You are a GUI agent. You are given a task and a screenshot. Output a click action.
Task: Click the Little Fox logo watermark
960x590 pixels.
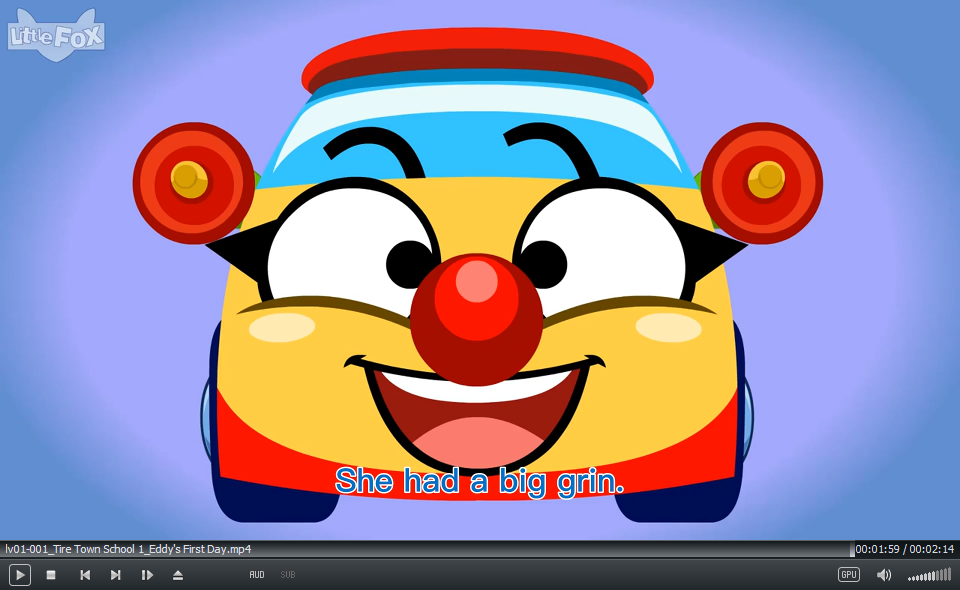(57, 35)
